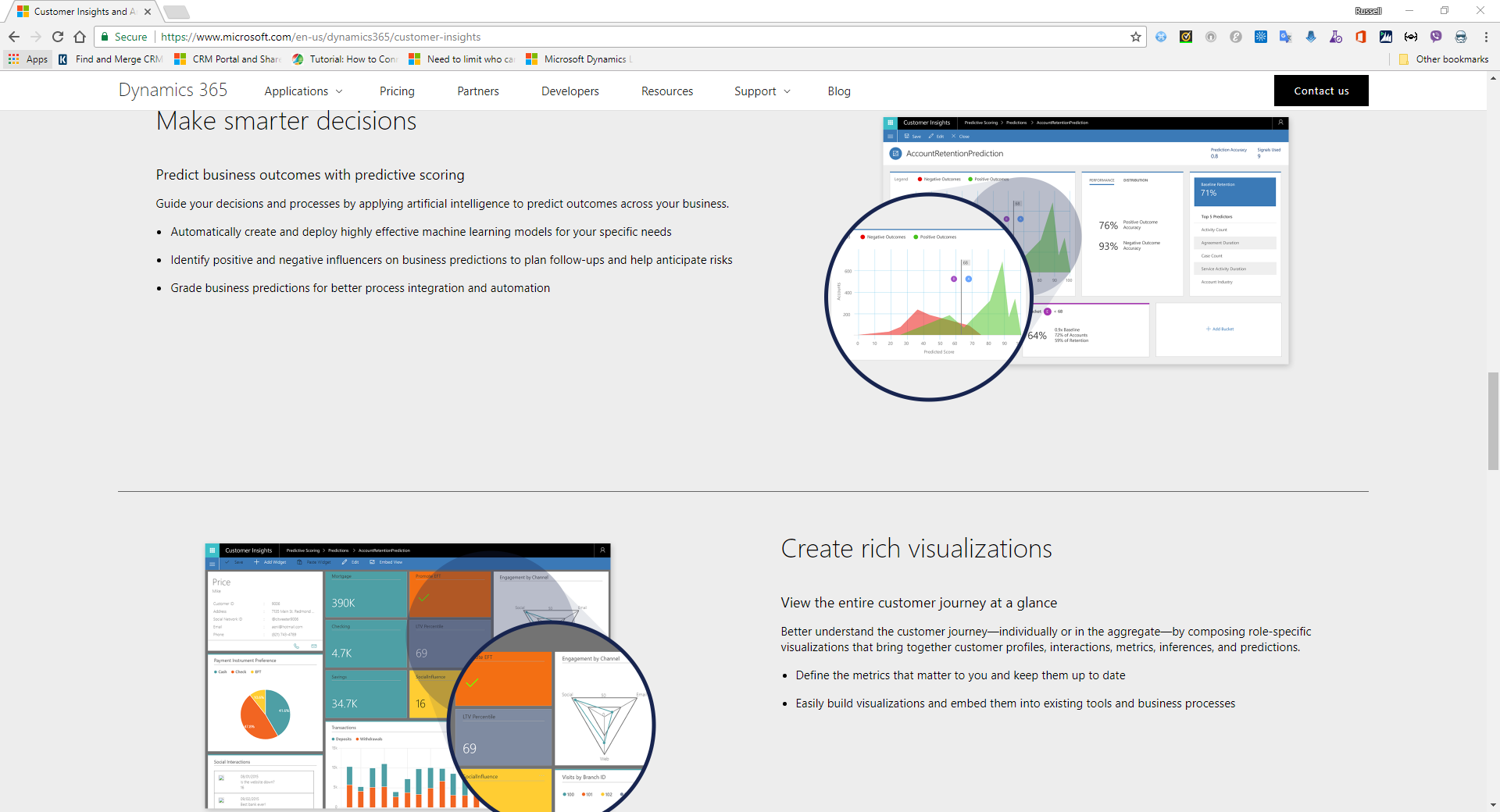Reload the page with refresh icon

(58, 37)
